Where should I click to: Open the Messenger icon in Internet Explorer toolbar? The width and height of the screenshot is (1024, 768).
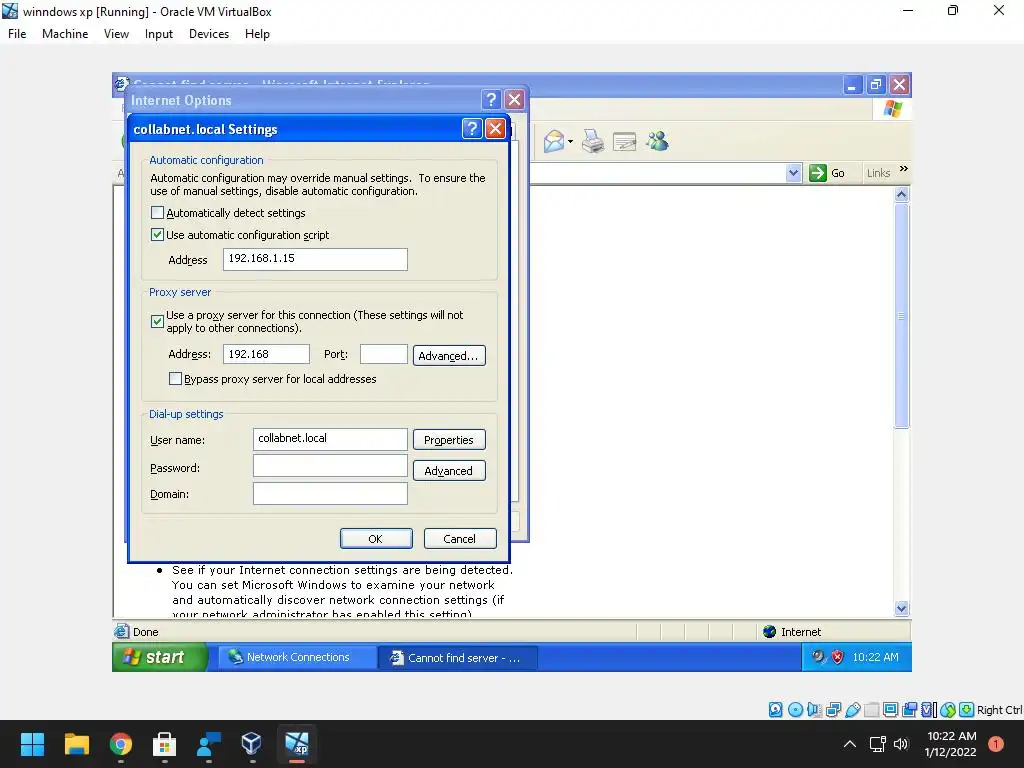pos(658,141)
